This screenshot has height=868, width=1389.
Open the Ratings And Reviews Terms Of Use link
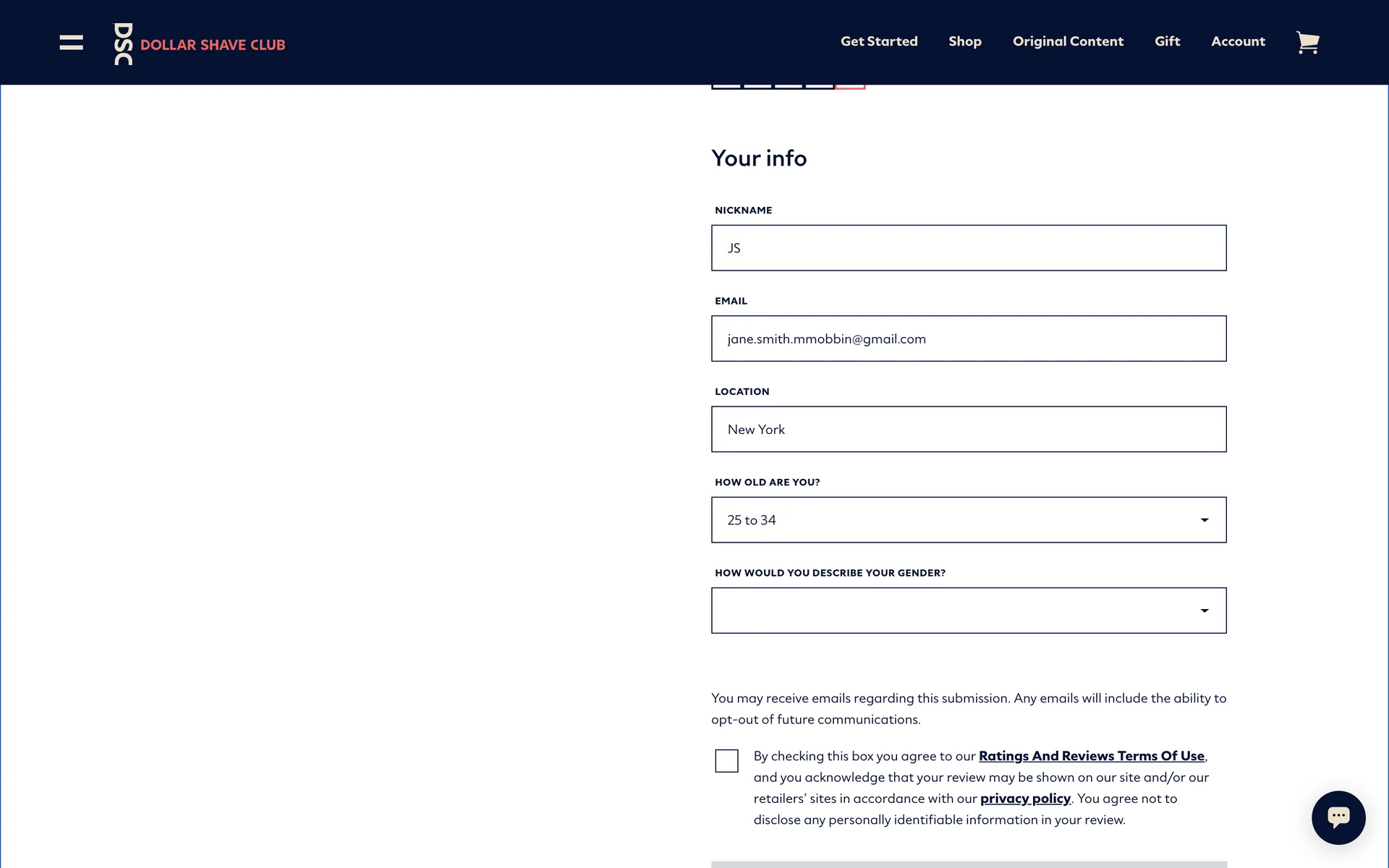[1091, 756]
